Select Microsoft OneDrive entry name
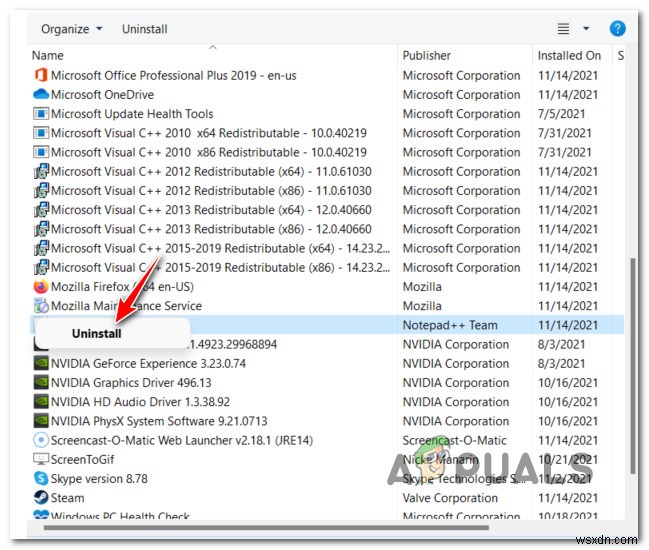The image size is (649, 550). pos(102,94)
